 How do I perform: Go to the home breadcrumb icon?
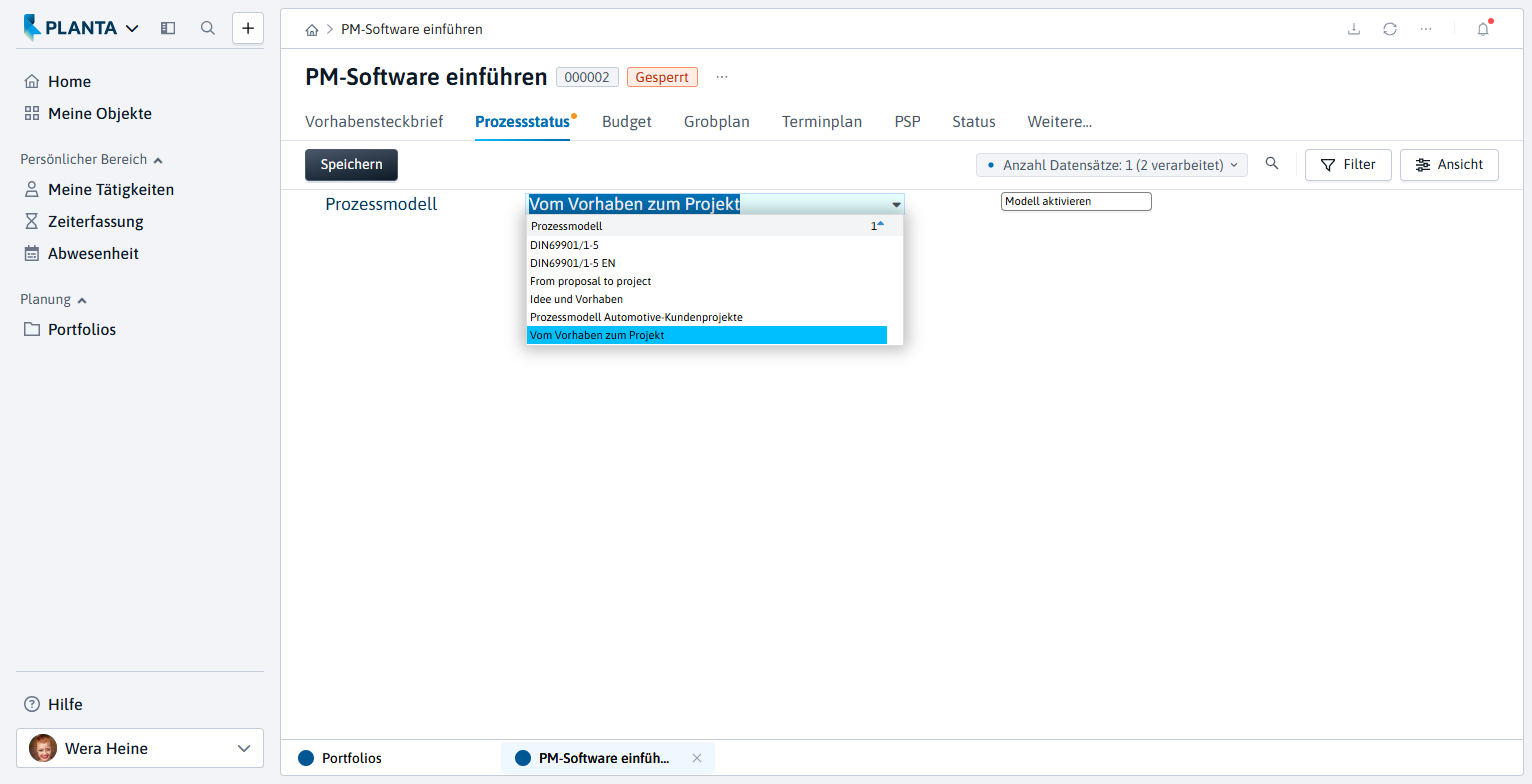pyautogui.click(x=312, y=30)
